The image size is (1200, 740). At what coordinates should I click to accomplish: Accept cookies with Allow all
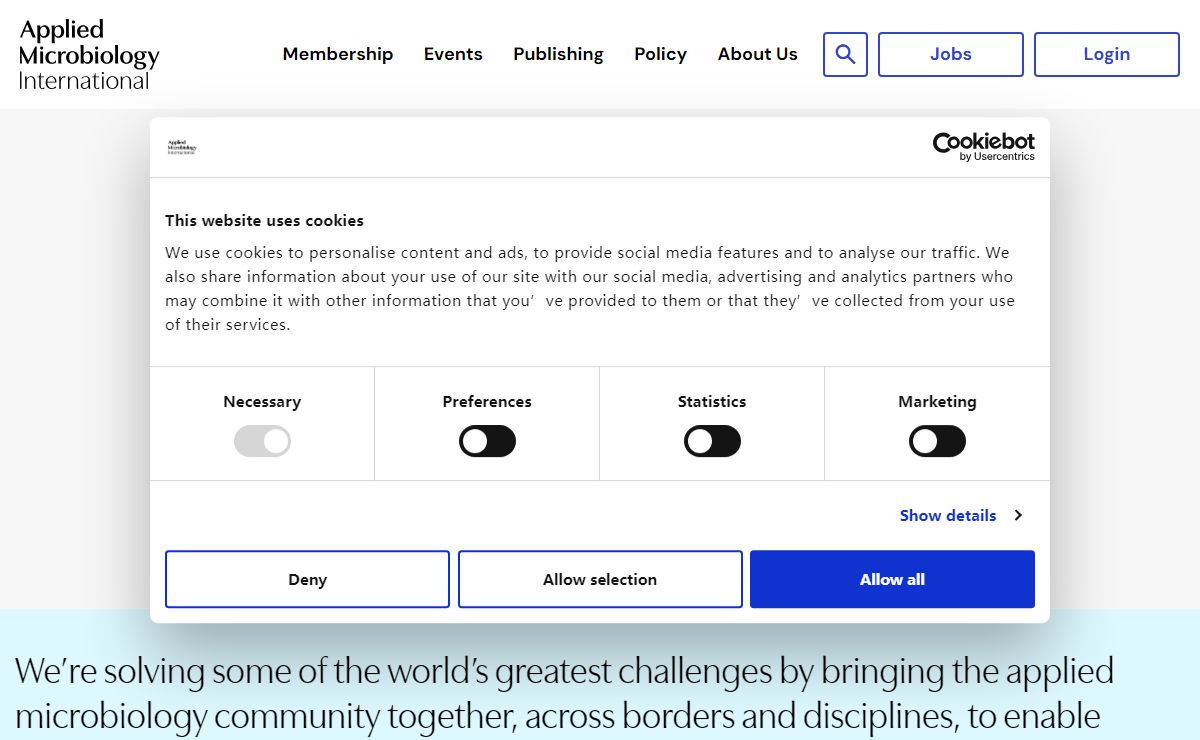click(892, 579)
